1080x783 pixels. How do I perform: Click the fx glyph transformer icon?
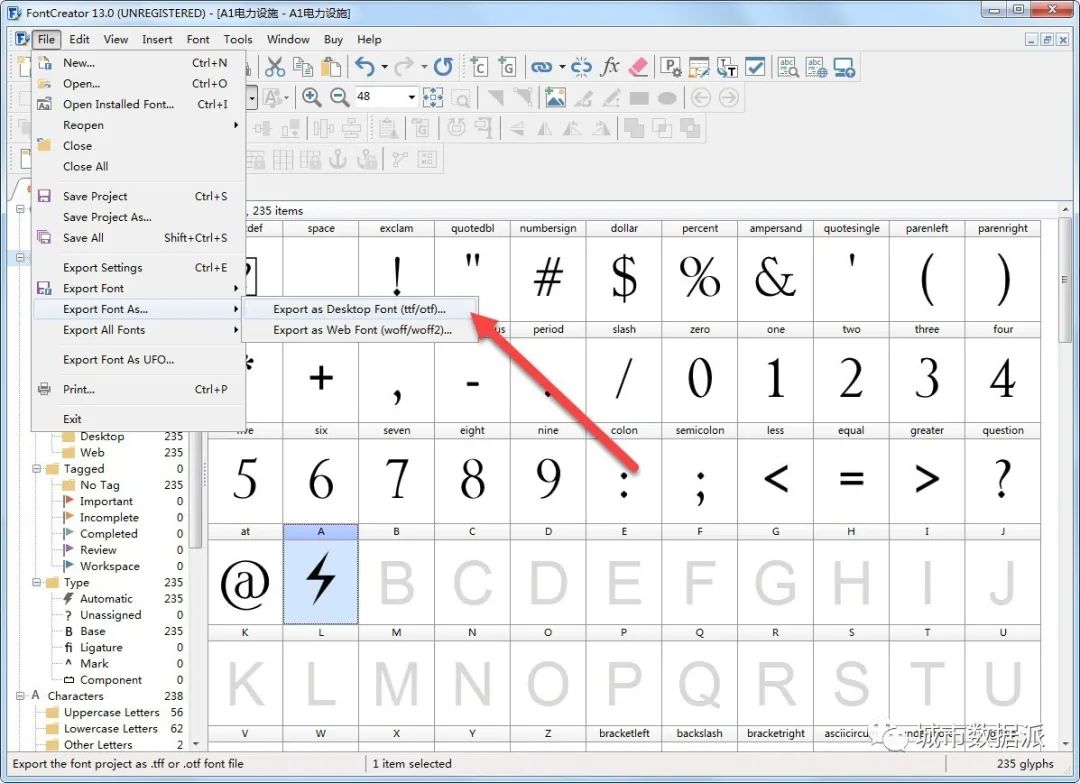click(610, 67)
